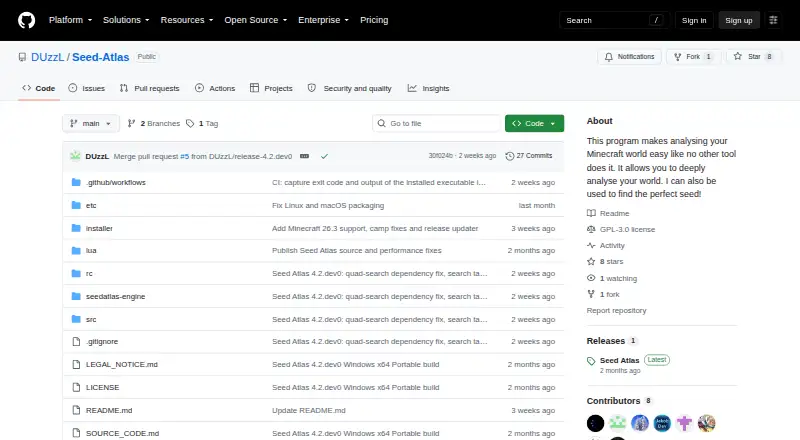The image size is (800, 440).
Task: Switch to the Issues tab
Action: point(87,88)
